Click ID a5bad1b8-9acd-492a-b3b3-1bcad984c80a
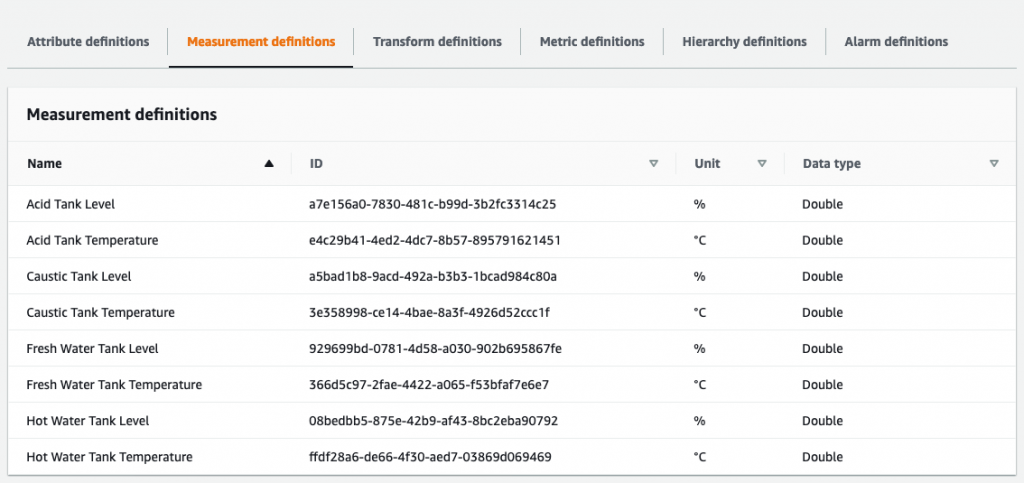The width and height of the screenshot is (1024, 483). (x=433, y=276)
